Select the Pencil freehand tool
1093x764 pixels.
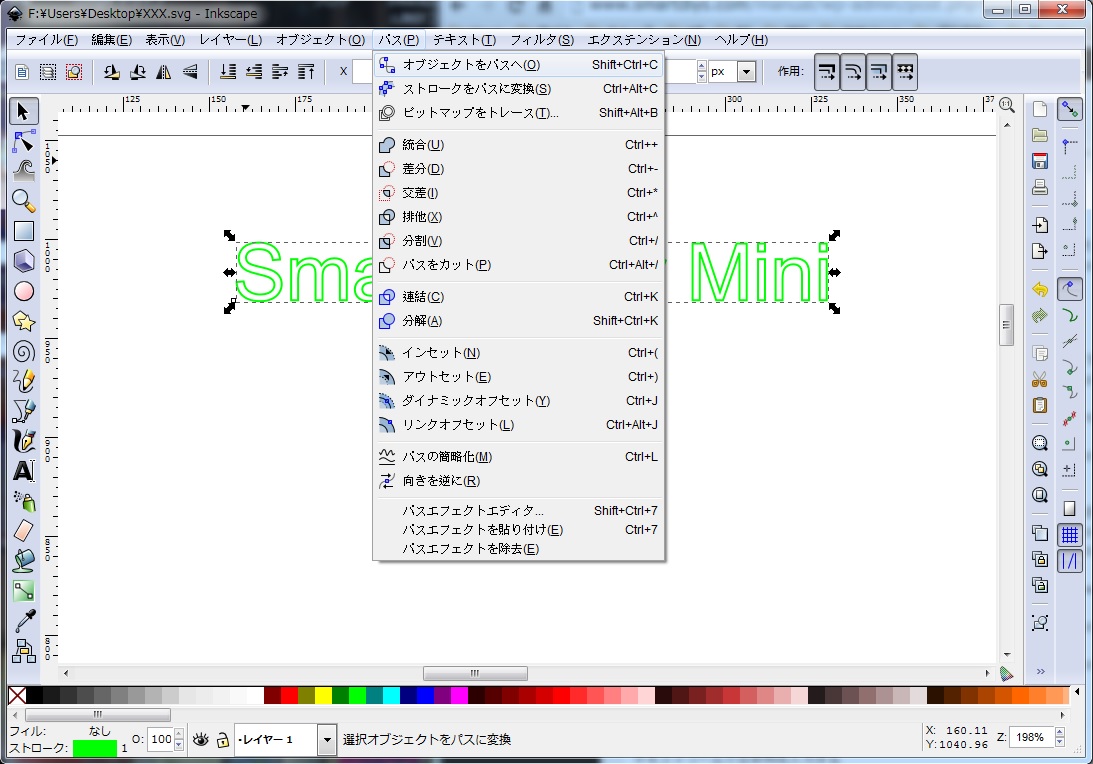[x=24, y=381]
